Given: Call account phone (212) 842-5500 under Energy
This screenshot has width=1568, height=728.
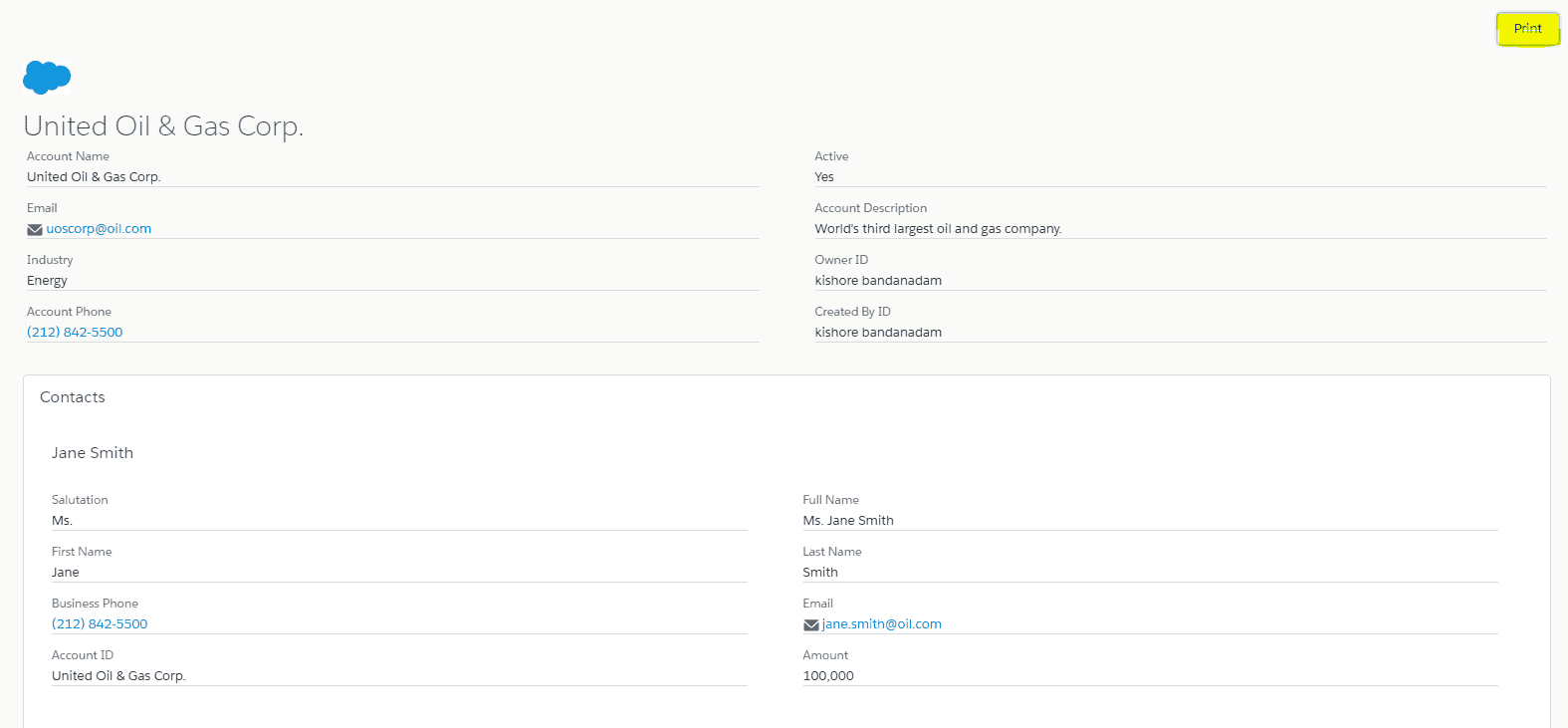Looking at the screenshot, I should tap(75, 333).
